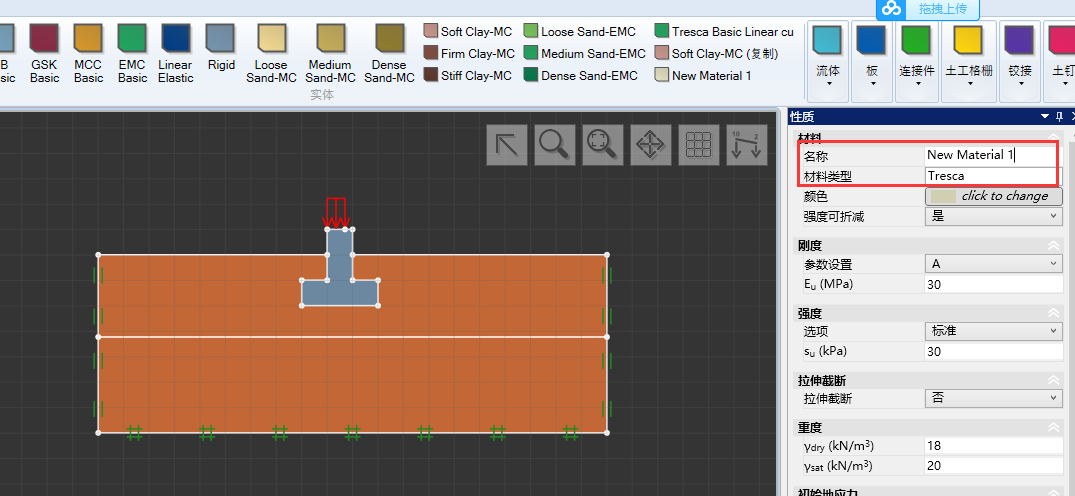This screenshot has width=1075, height=496.
Task: Open the 拉伸截断 dropdown
Action: pos(993,398)
